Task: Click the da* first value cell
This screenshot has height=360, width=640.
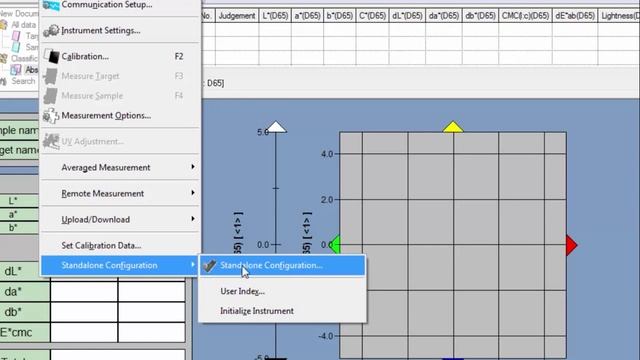Action: click(84, 291)
